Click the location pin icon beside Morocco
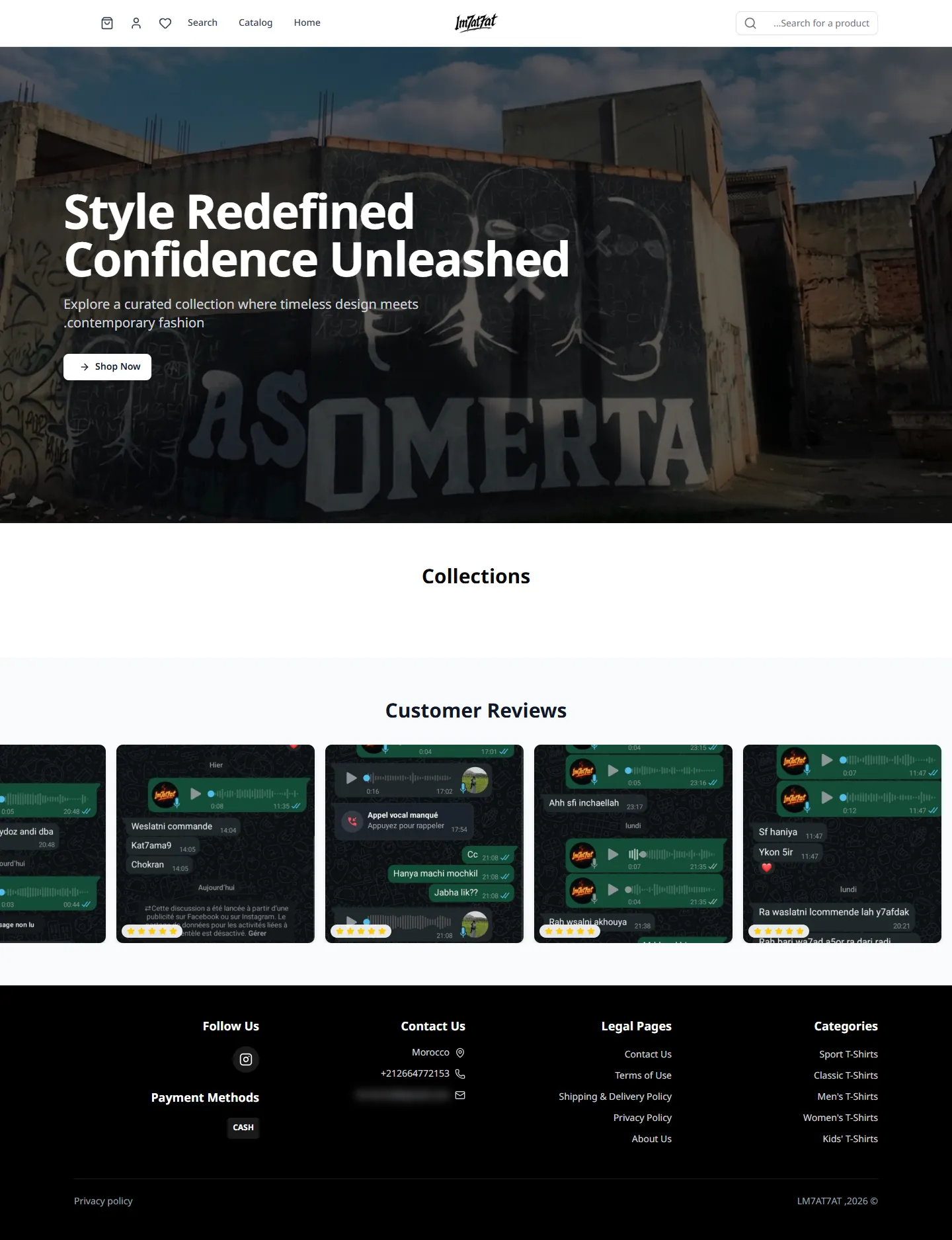The image size is (952, 1240). 460,1052
